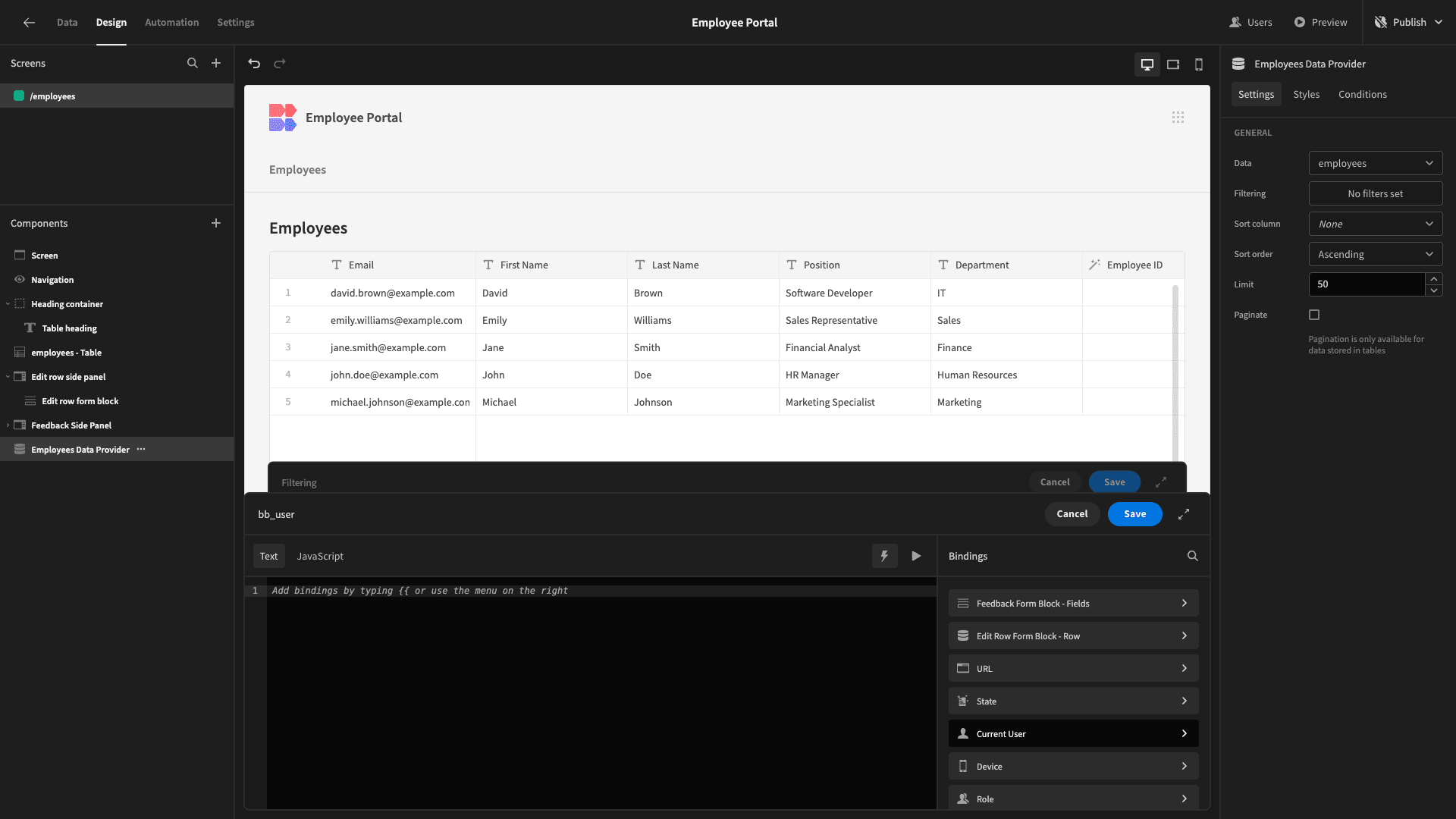
Task: Switch editor to JavaScript mode
Action: (320, 556)
